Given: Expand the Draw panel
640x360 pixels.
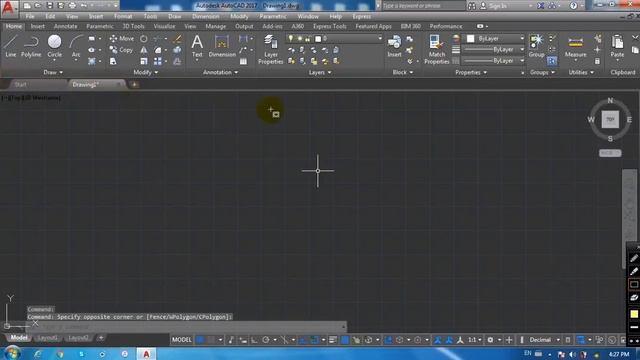Looking at the screenshot, I should 53,72.
